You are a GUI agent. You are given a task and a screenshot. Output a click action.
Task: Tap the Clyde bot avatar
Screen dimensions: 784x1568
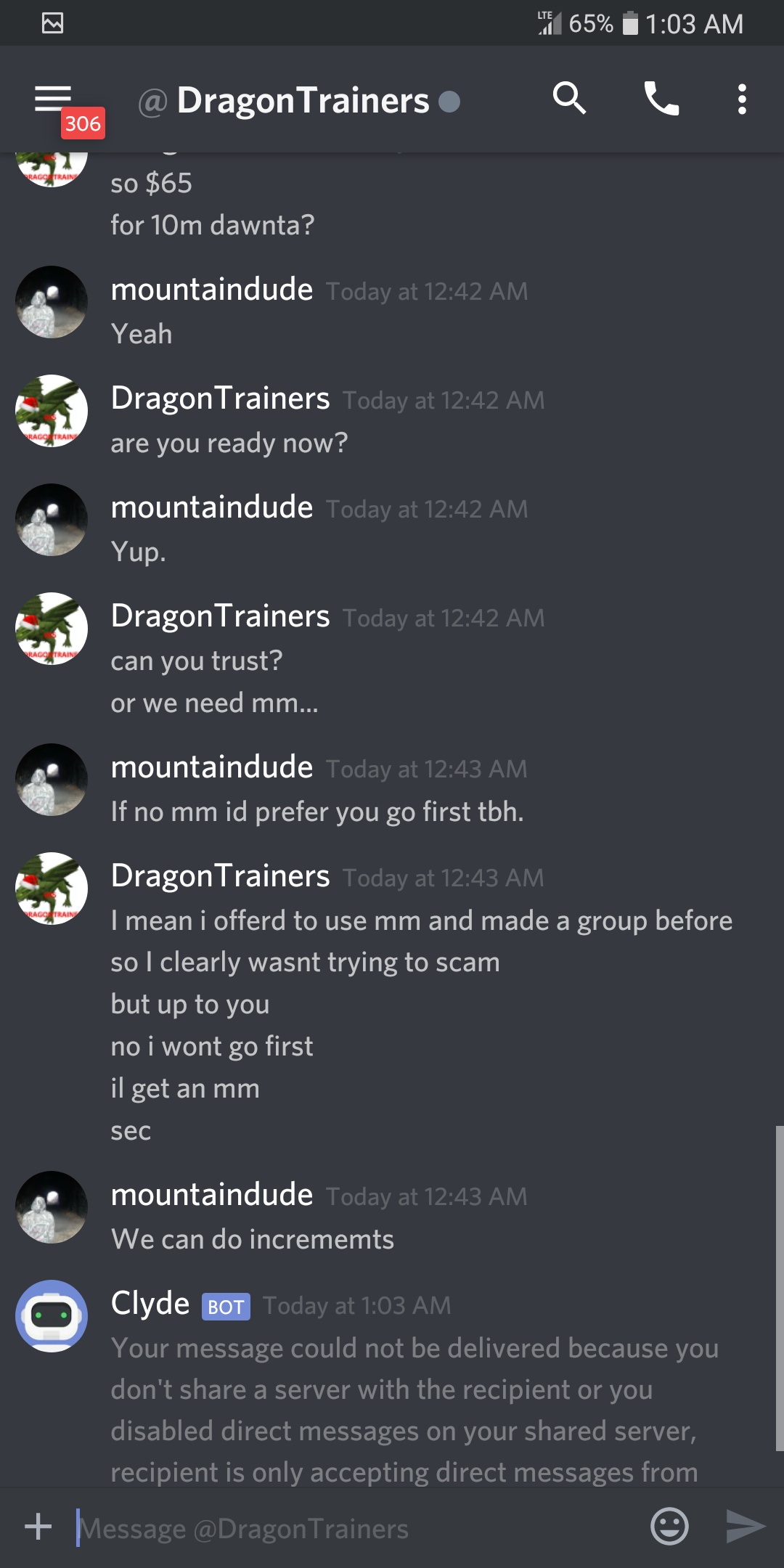(x=52, y=1316)
